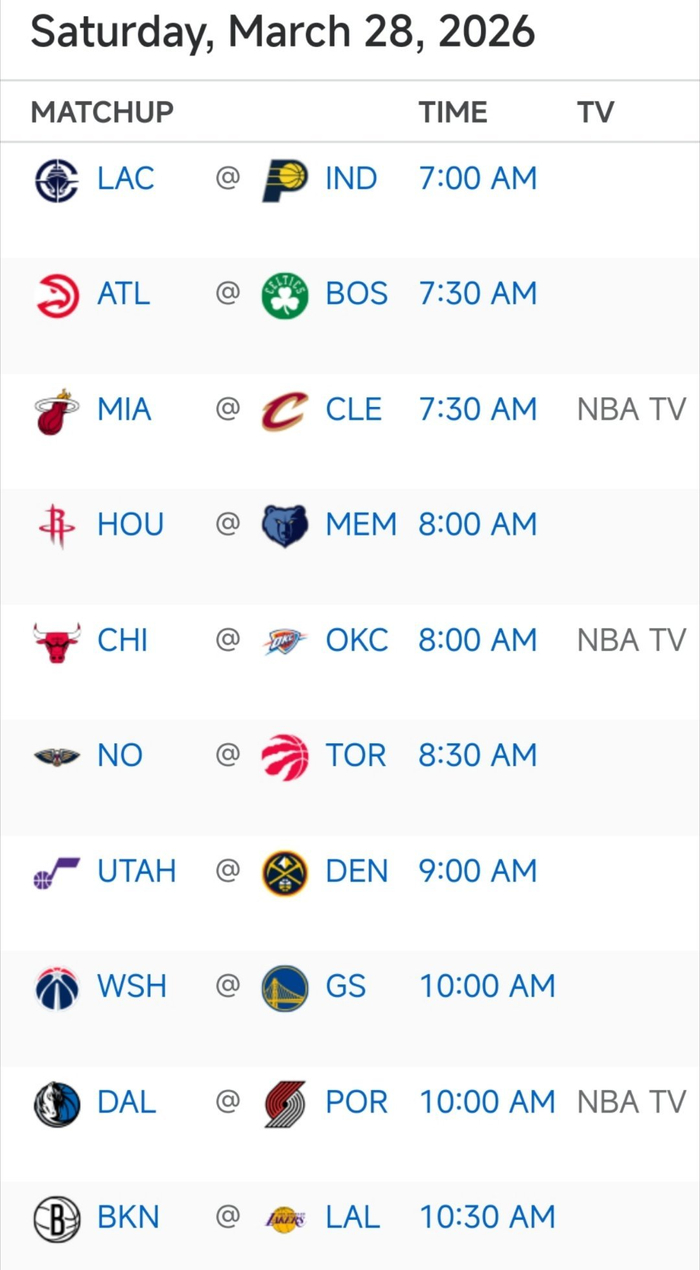Viewport: 700px width, 1270px height.
Task: Click the Chicago Bulls logo
Action: click(x=57, y=641)
